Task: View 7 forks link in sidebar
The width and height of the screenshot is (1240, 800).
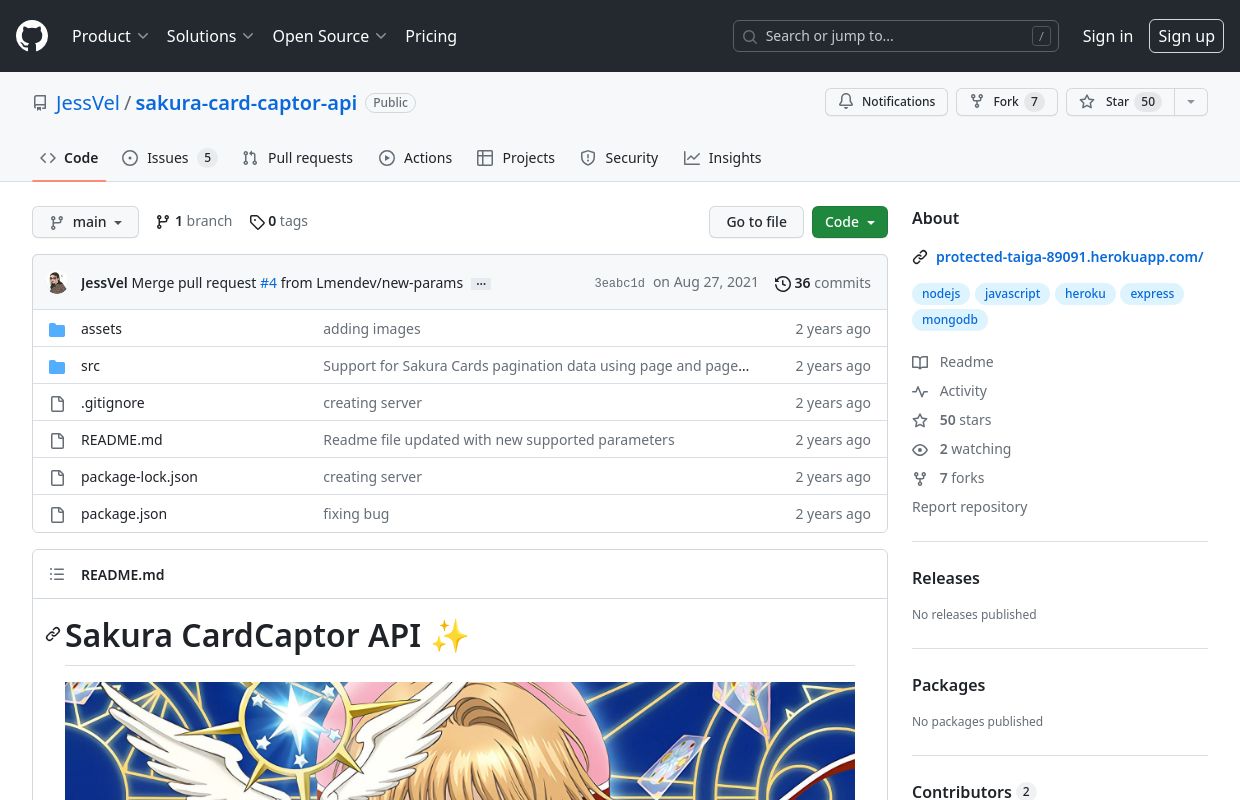Action: click(948, 478)
